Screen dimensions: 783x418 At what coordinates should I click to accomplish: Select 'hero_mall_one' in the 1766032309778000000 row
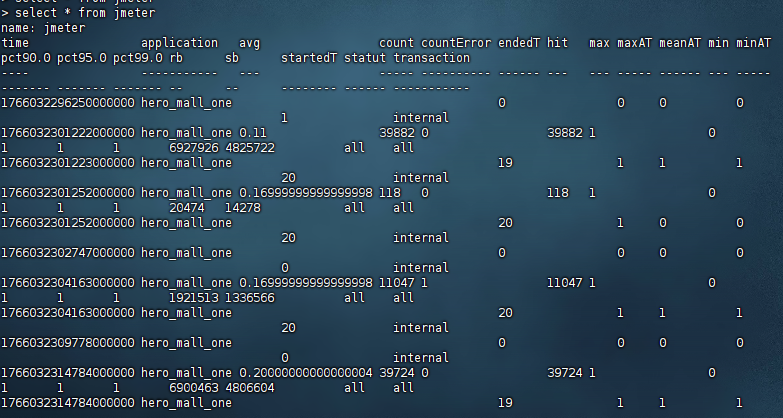186,343
